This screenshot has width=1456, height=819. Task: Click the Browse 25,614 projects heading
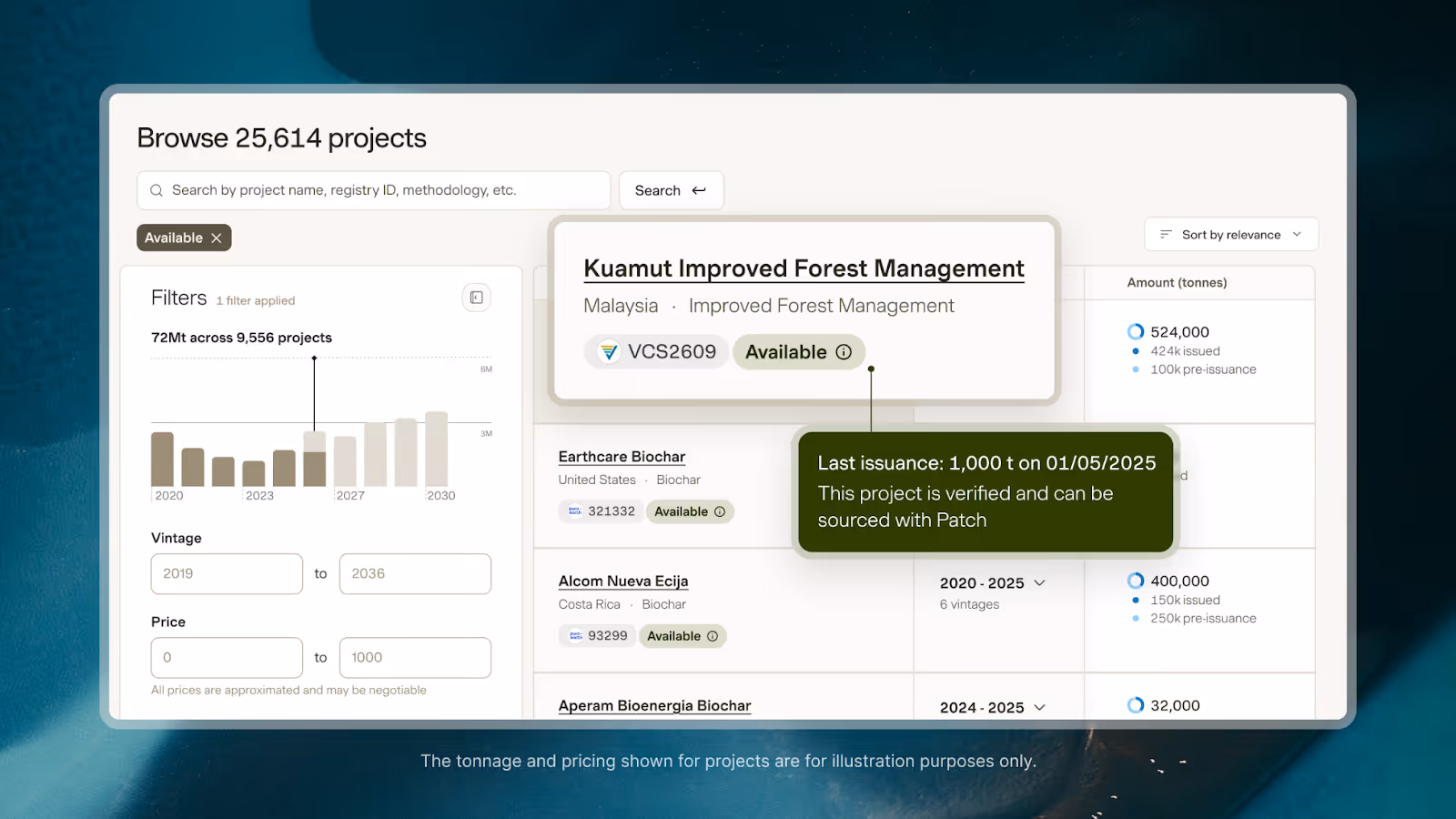click(x=281, y=138)
